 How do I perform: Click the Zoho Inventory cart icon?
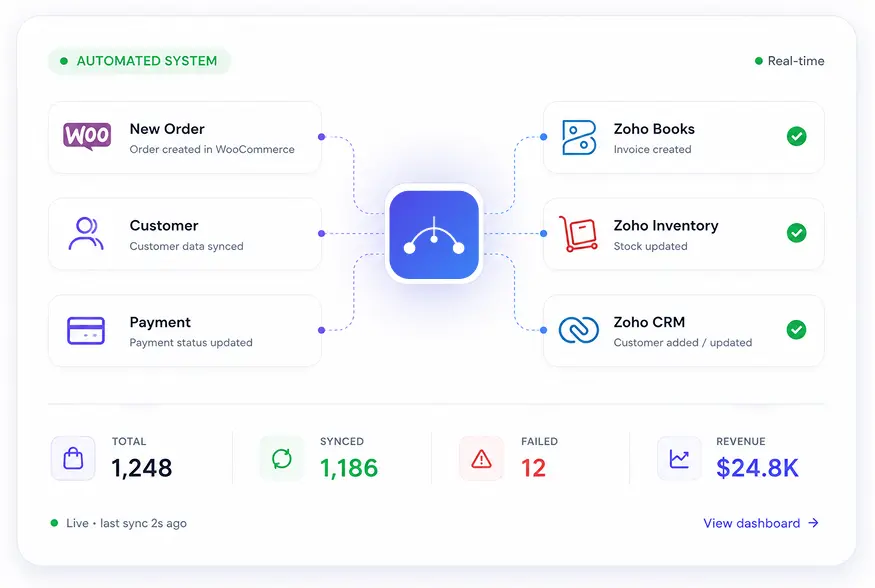tap(579, 234)
